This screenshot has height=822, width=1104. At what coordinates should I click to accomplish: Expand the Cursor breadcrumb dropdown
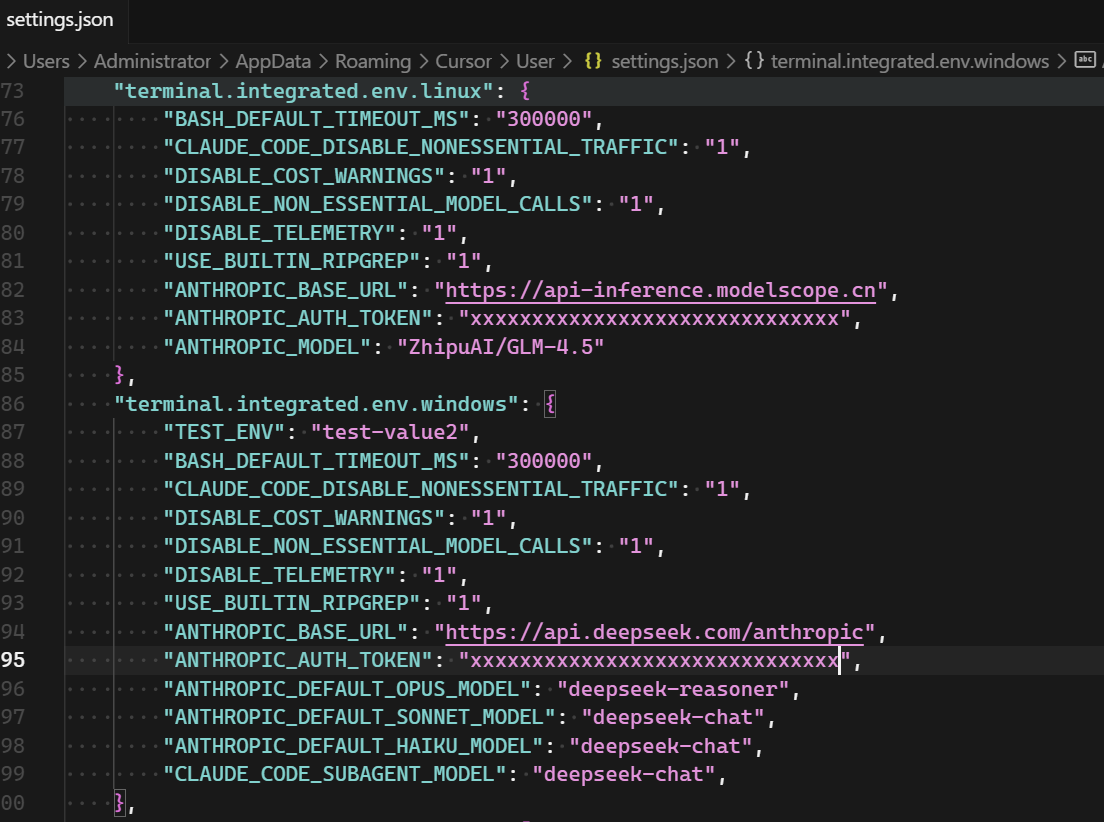pos(463,61)
